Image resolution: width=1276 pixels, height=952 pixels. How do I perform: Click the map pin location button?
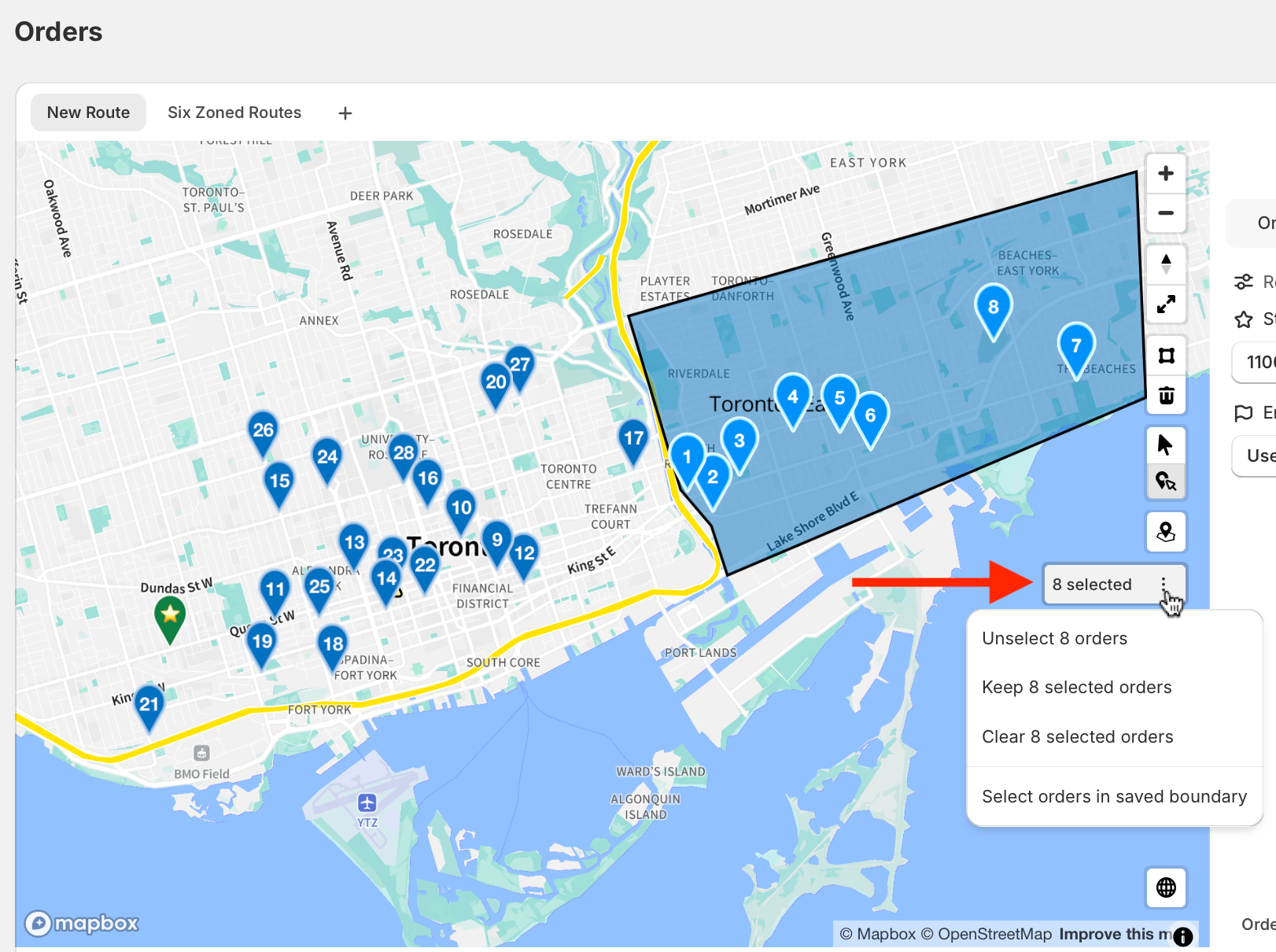tap(1166, 533)
